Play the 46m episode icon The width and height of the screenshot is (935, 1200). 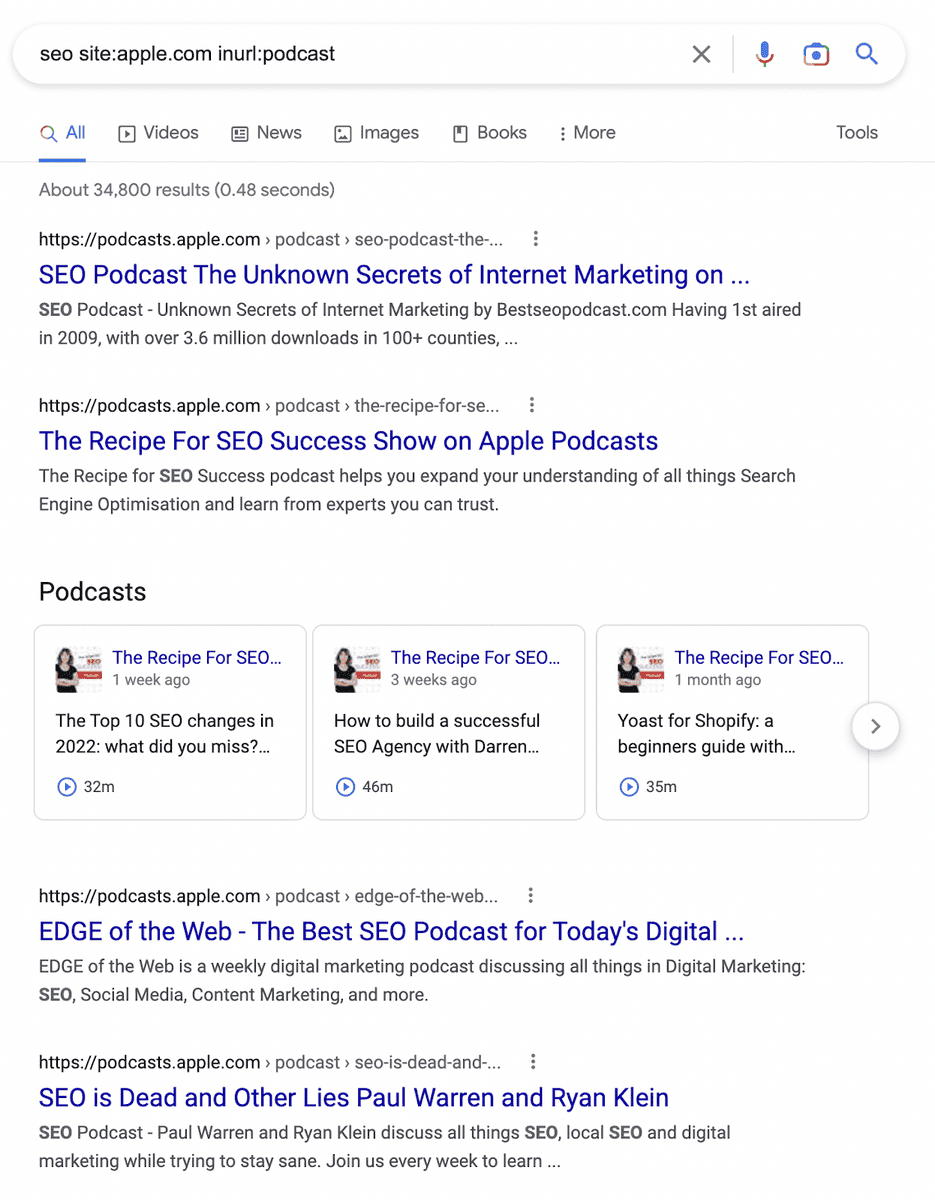click(x=345, y=787)
